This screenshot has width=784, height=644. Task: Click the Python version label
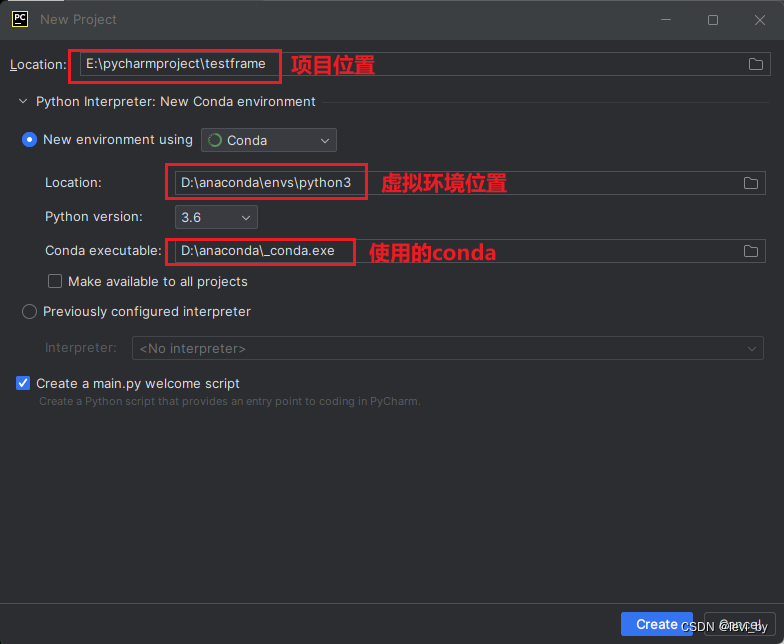click(94, 217)
